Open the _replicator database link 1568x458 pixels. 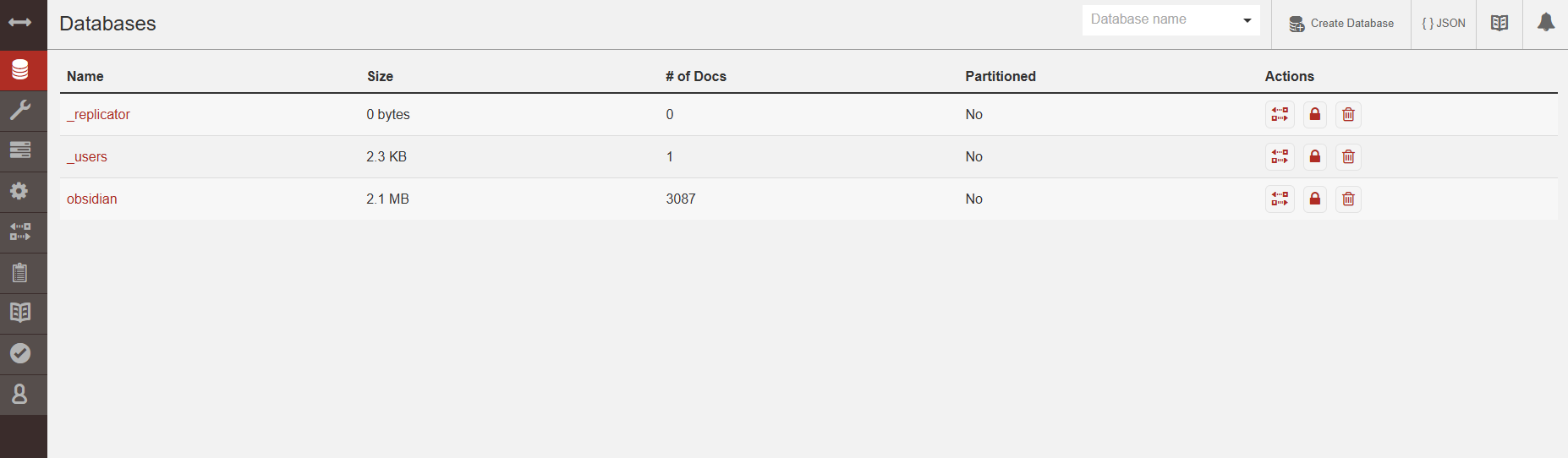pos(99,115)
